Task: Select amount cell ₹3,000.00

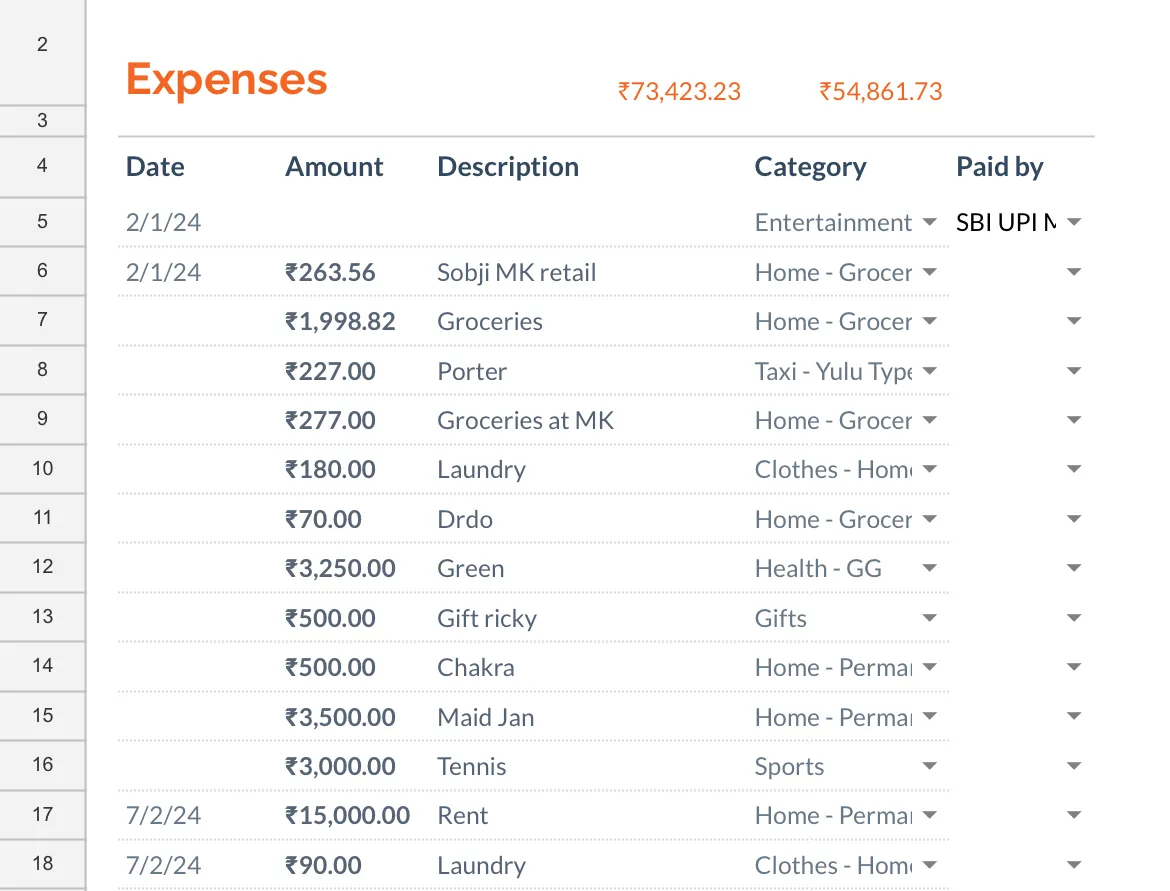Action: [340, 766]
